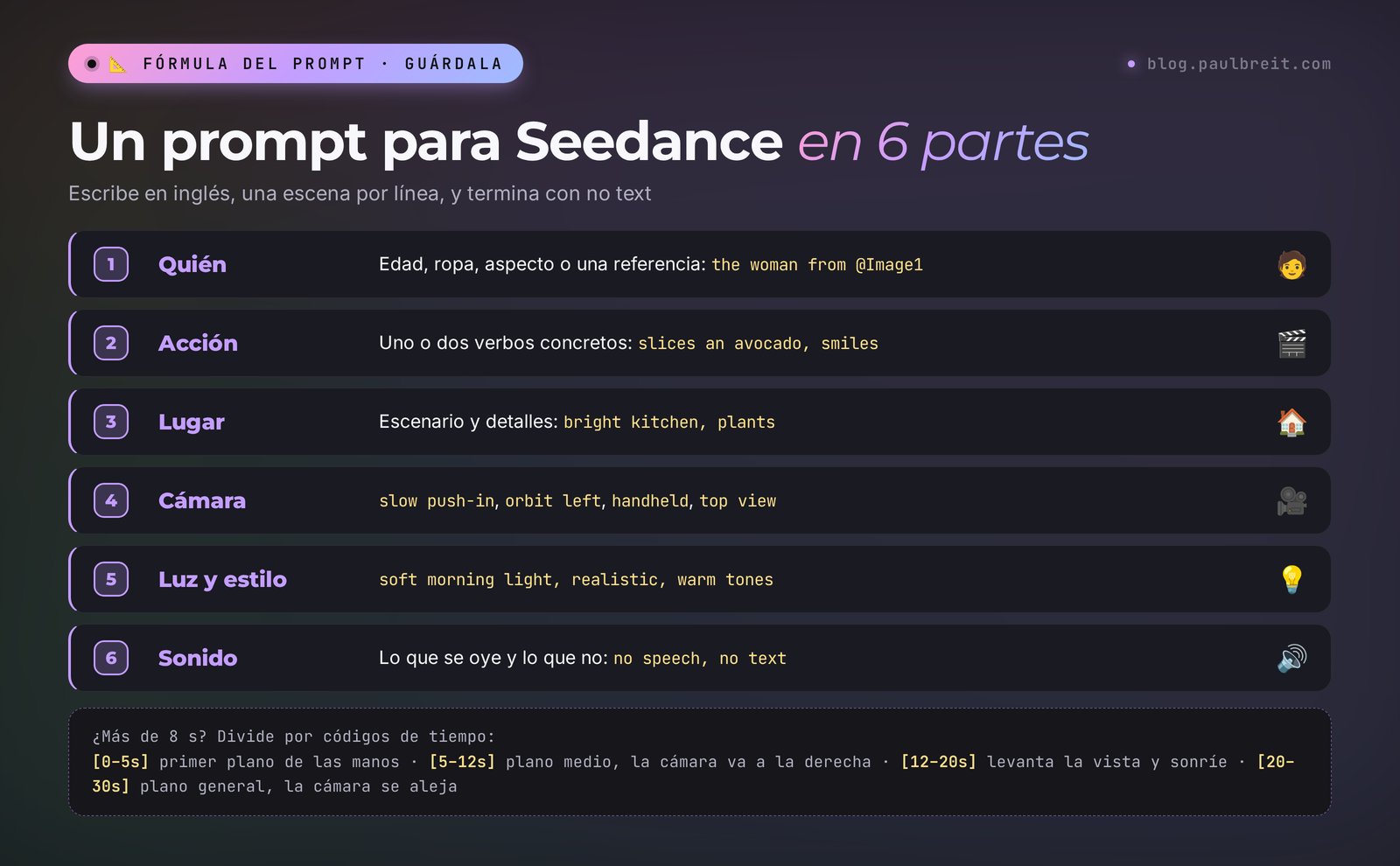Click the 'Quién' row title
The width and height of the screenshot is (1400, 866).
tap(192, 264)
